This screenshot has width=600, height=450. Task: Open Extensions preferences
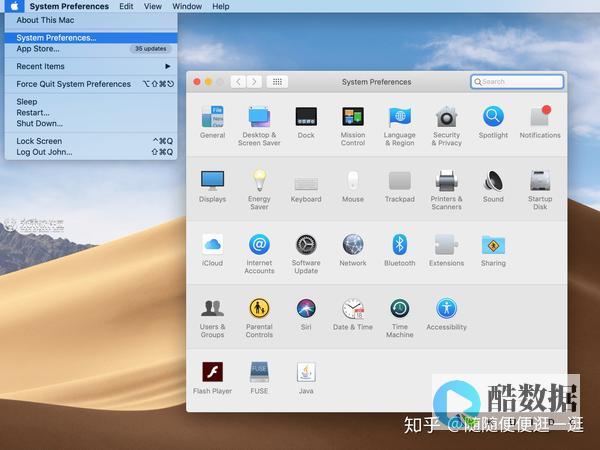[447, 250]
